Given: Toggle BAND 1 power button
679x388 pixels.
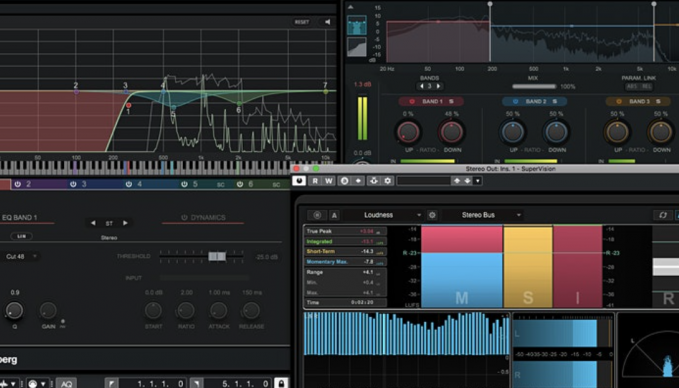Looking at the screenshot, I should [412, 101].
